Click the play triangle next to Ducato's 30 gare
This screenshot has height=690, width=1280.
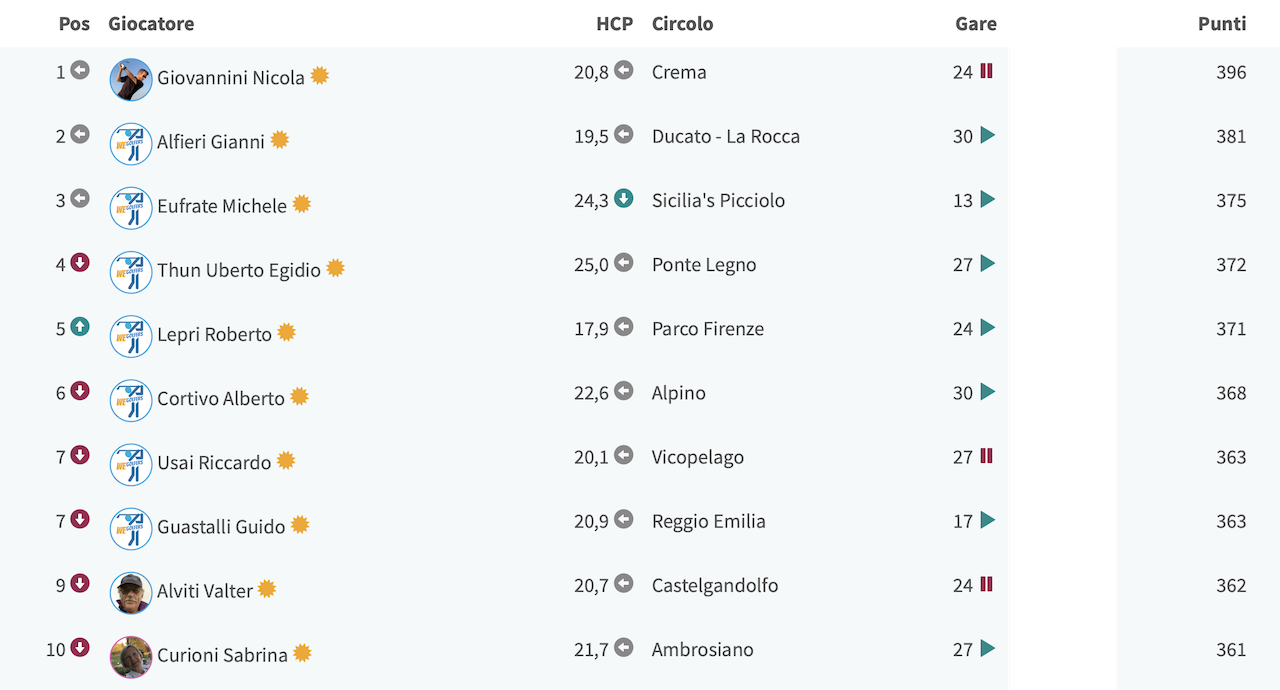point(988,135)
